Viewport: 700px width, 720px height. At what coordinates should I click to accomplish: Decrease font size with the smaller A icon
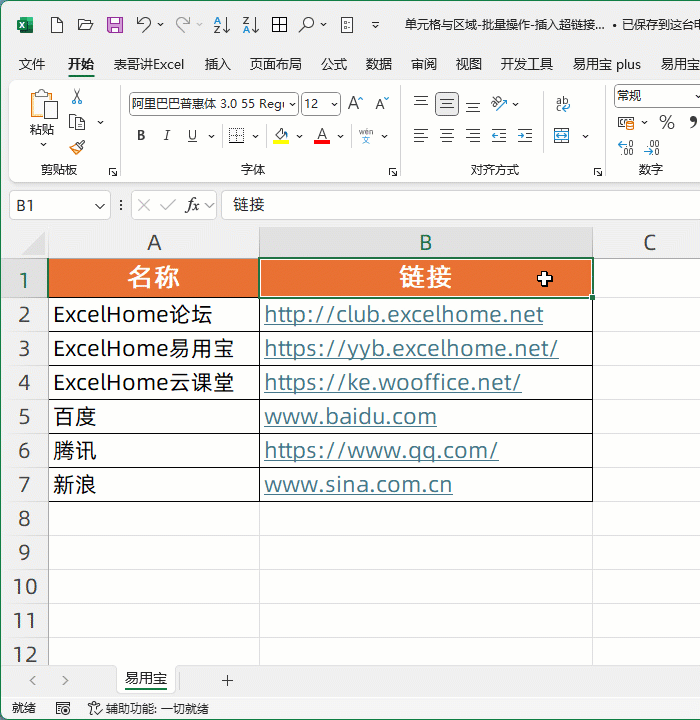click(x=382, y=103)
